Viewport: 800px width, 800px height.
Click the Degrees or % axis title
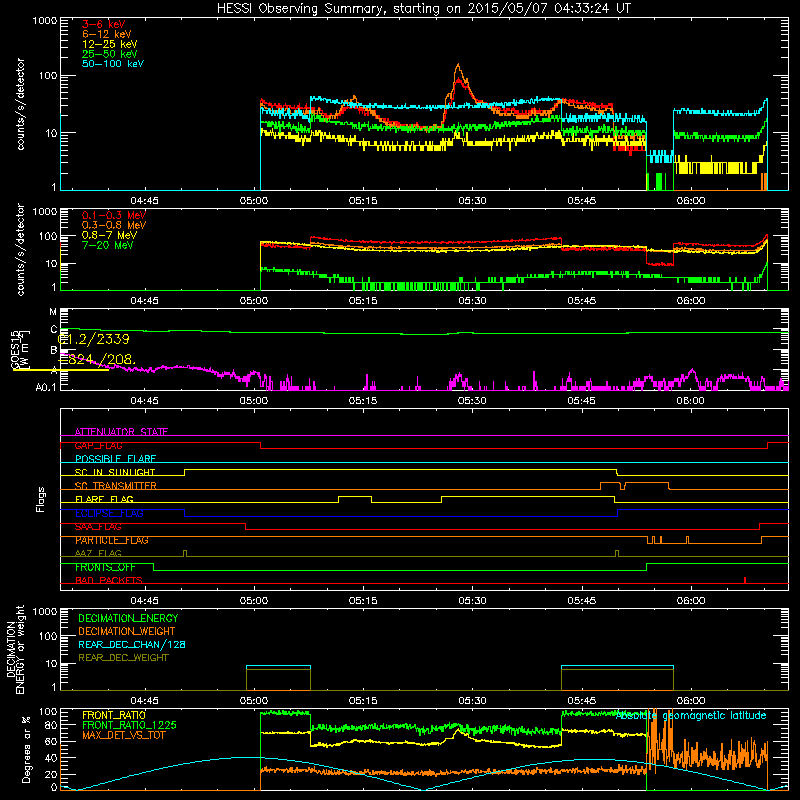tap(26, 749)
